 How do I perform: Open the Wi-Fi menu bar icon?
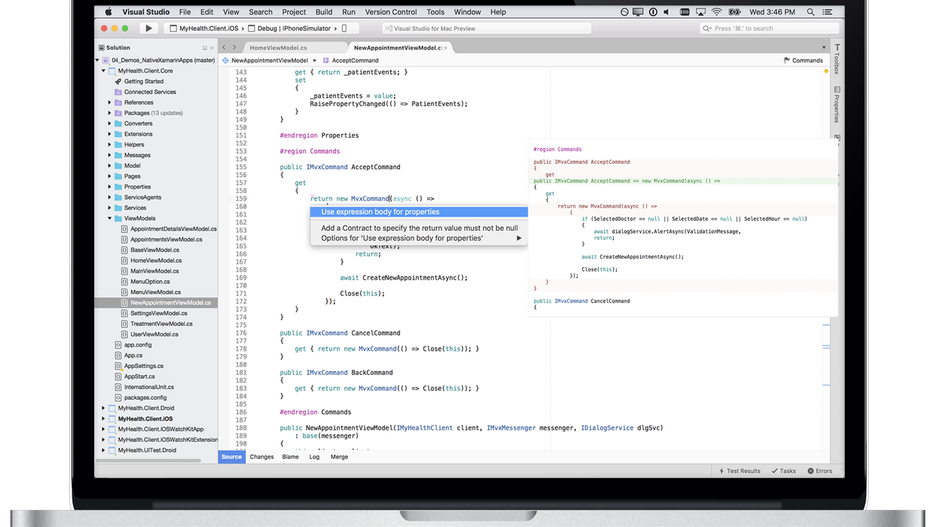click(x=716, y=12)
